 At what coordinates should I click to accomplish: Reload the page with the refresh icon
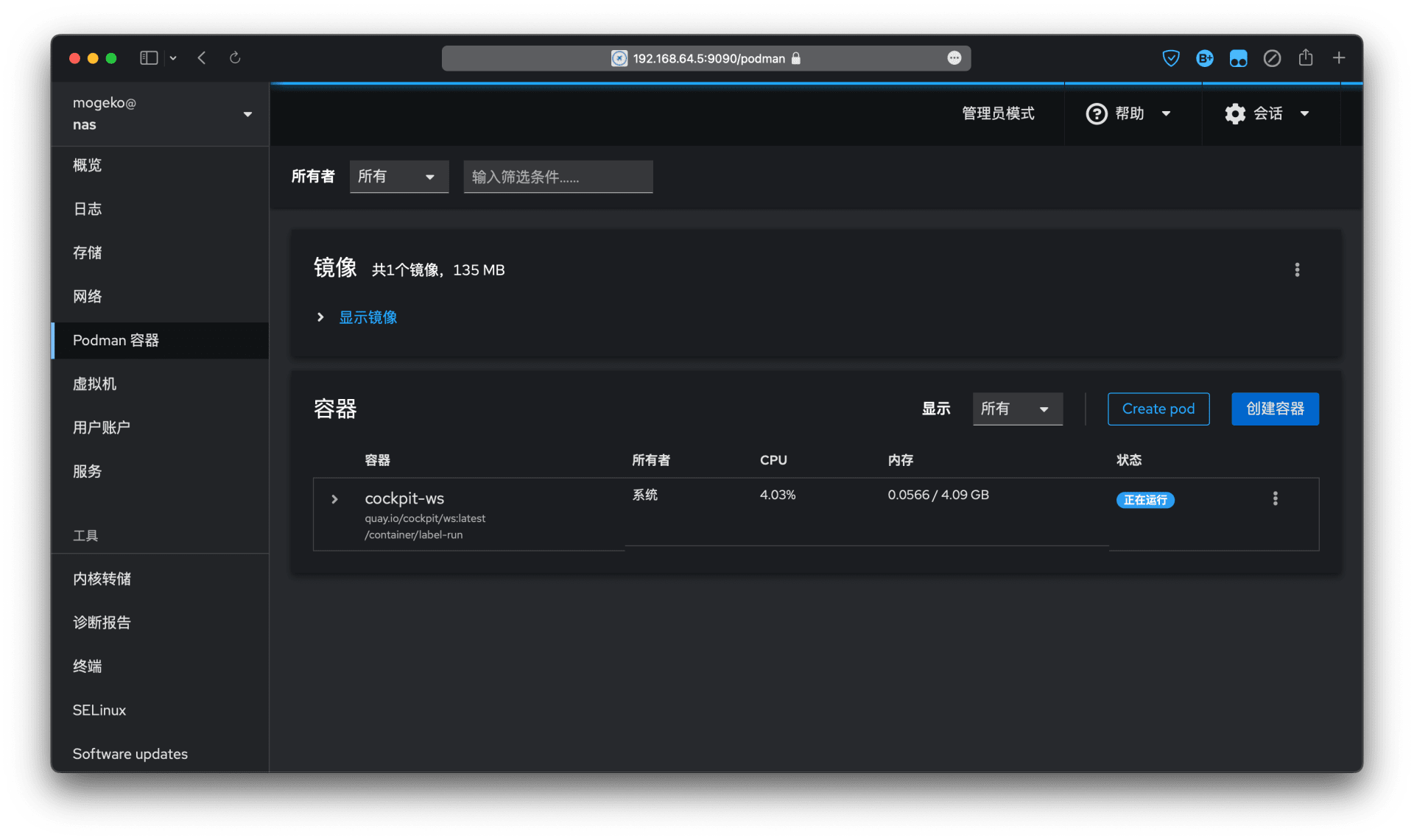click(235, 58)
